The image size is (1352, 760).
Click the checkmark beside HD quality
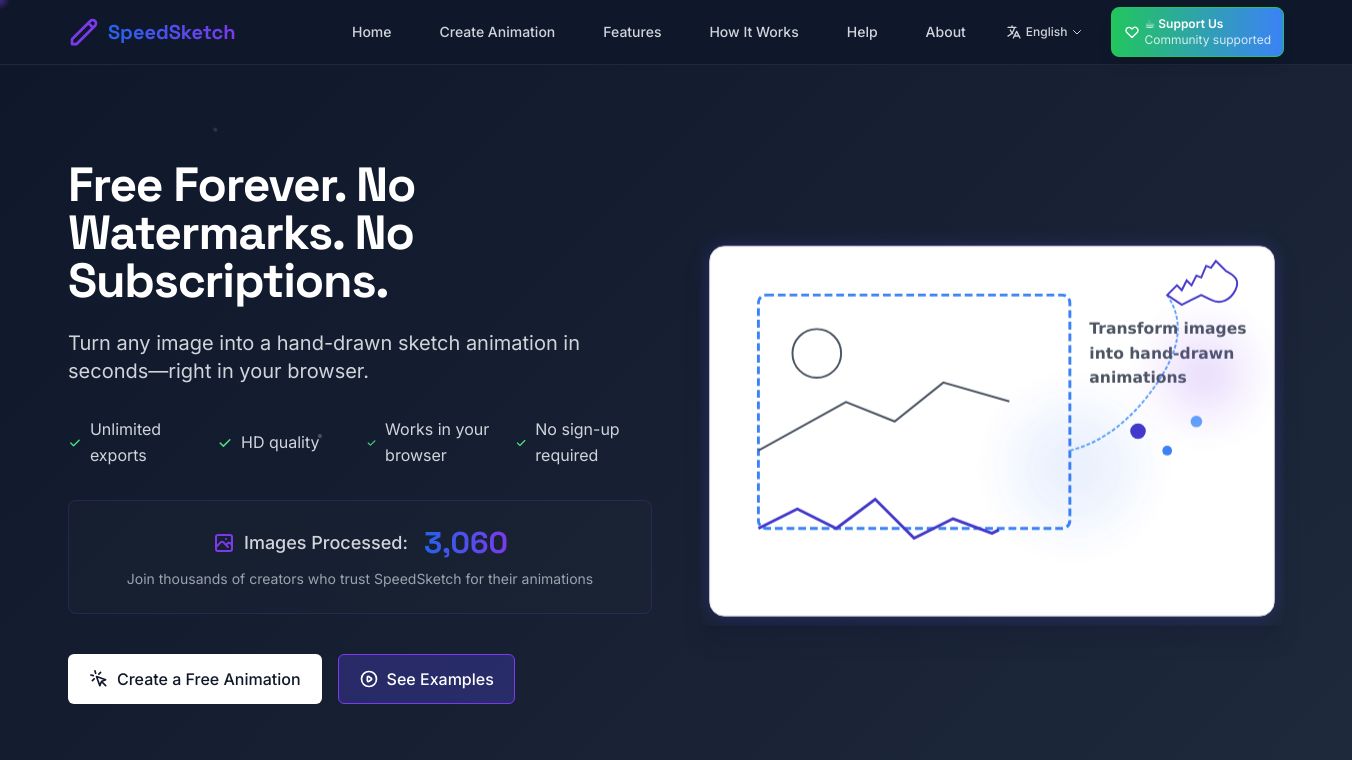225,442
